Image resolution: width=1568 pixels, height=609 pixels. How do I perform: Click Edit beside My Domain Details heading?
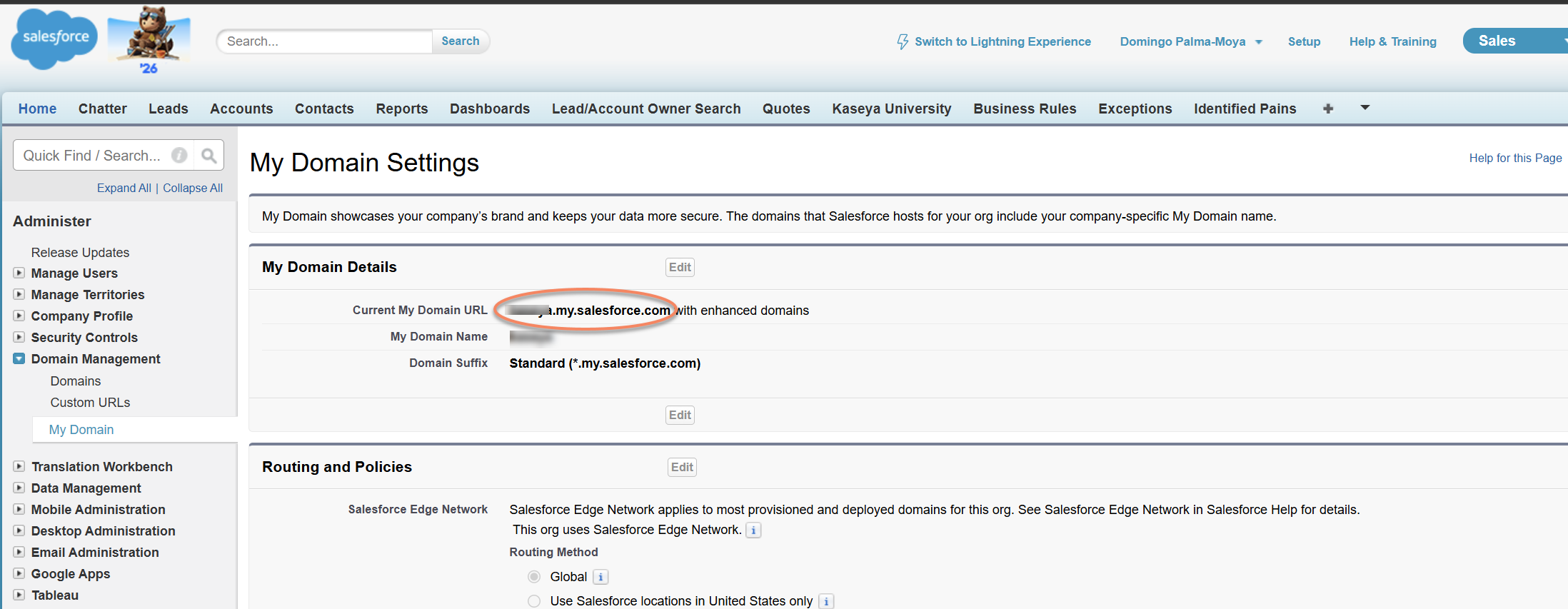click(680, 267)
